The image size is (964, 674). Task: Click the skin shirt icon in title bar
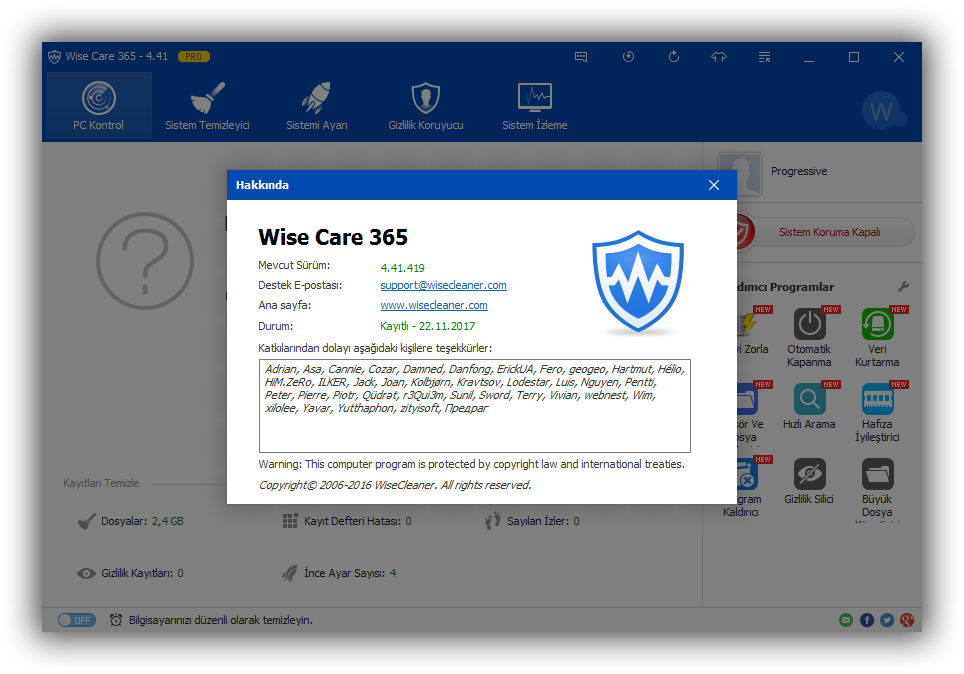click(719, 57)
